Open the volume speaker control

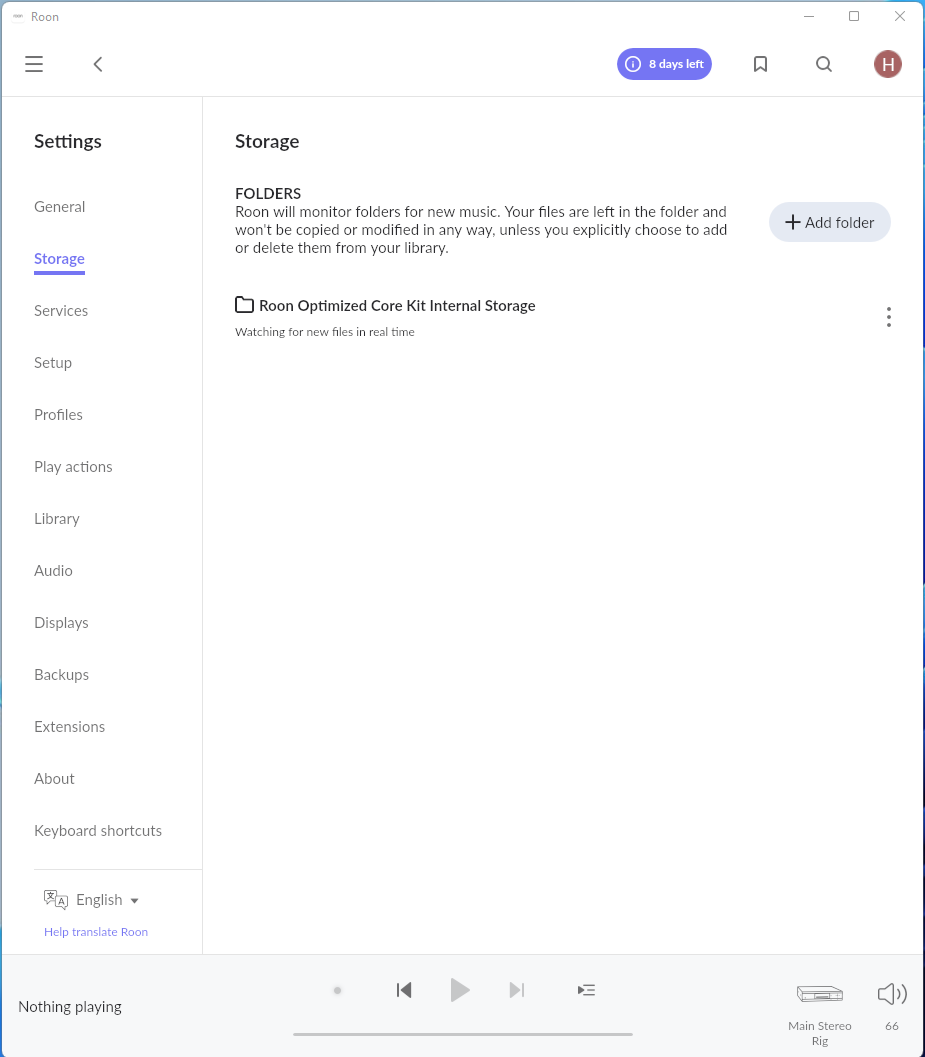coord(891,994)
